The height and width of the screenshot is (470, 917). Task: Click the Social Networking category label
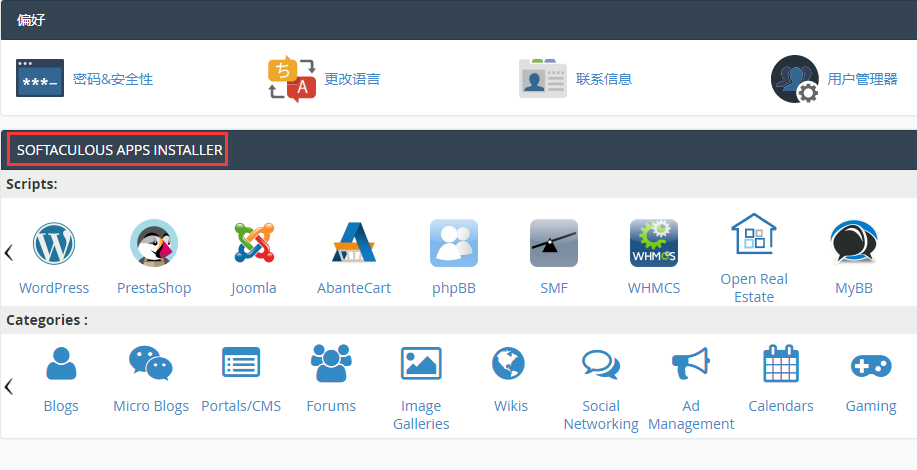tap(601, 415)
